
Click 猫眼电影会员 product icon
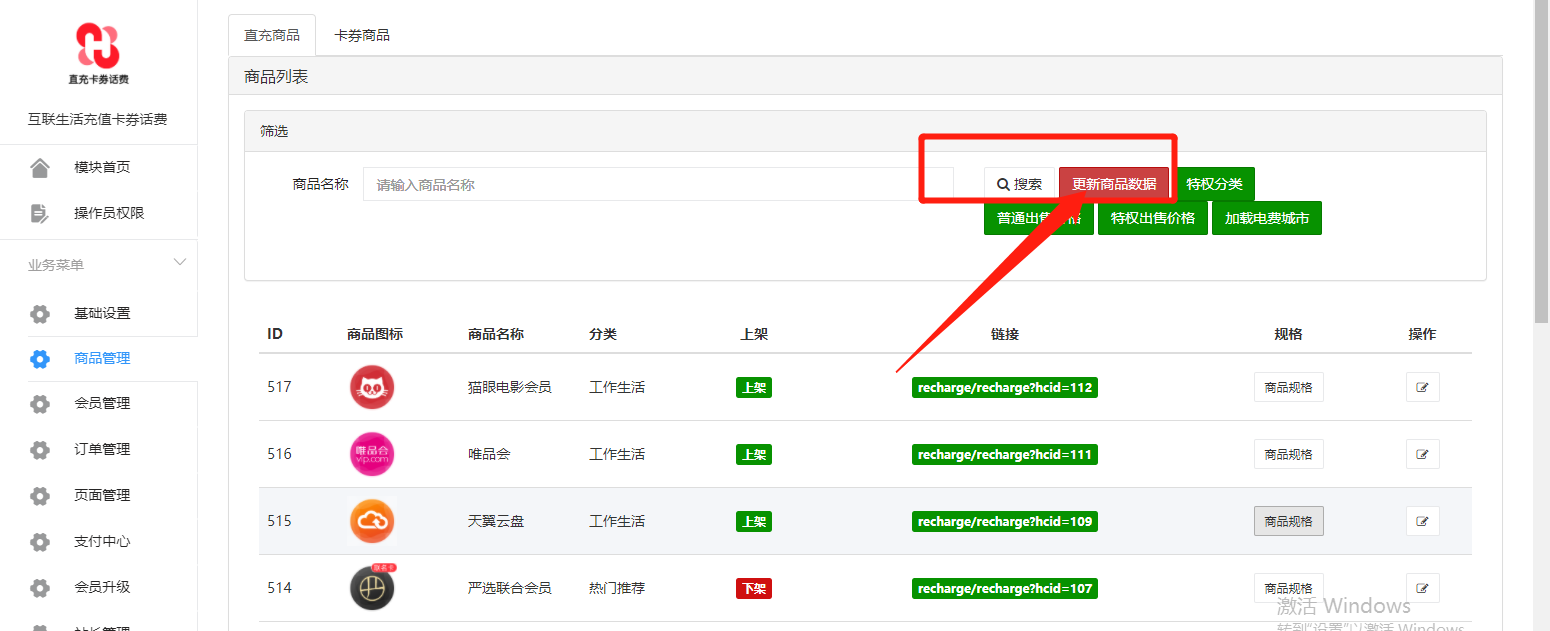[x=372, y=387]
